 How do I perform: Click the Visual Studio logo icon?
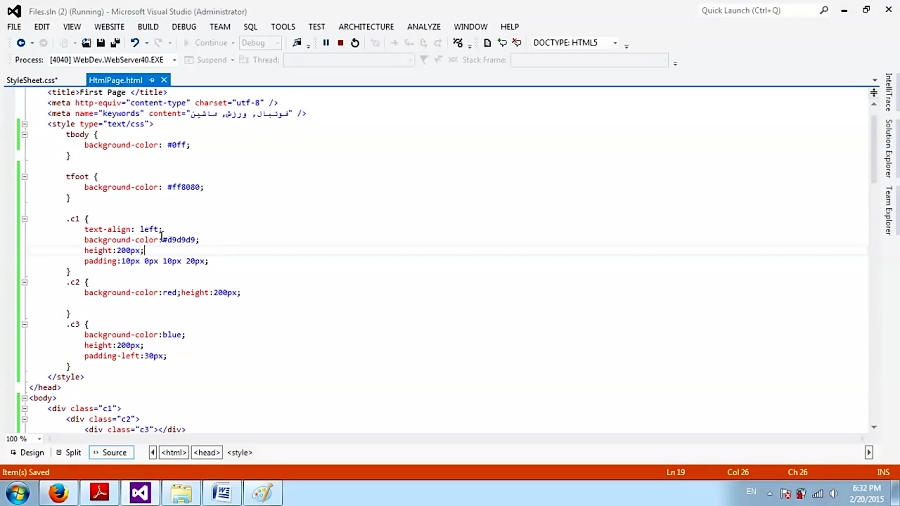pyautogui.click(x=14, y=11)
